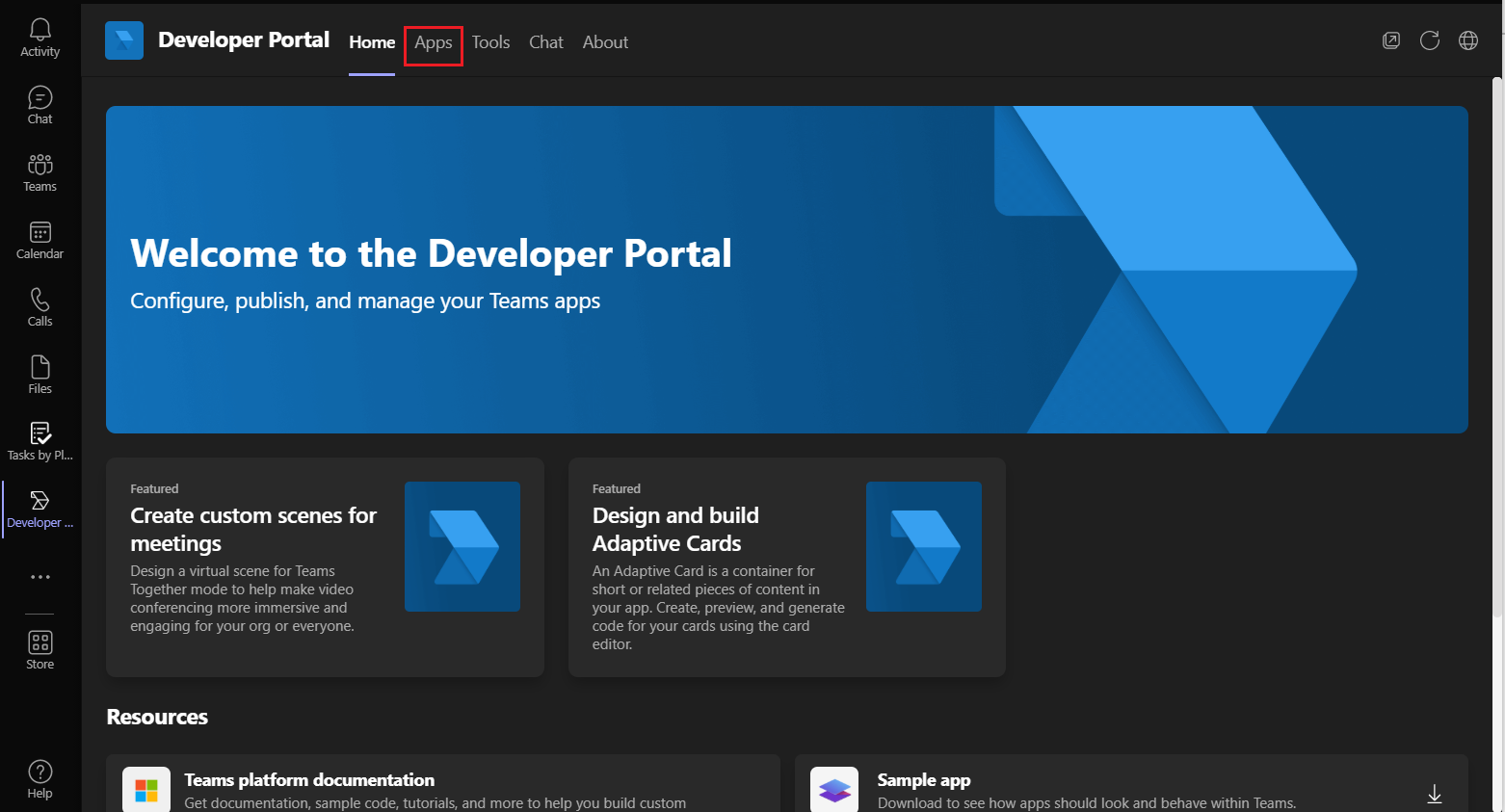Open Tasks by Planner app icon
The width and height of the screenshot is (1505, 812).
point(40,442)
